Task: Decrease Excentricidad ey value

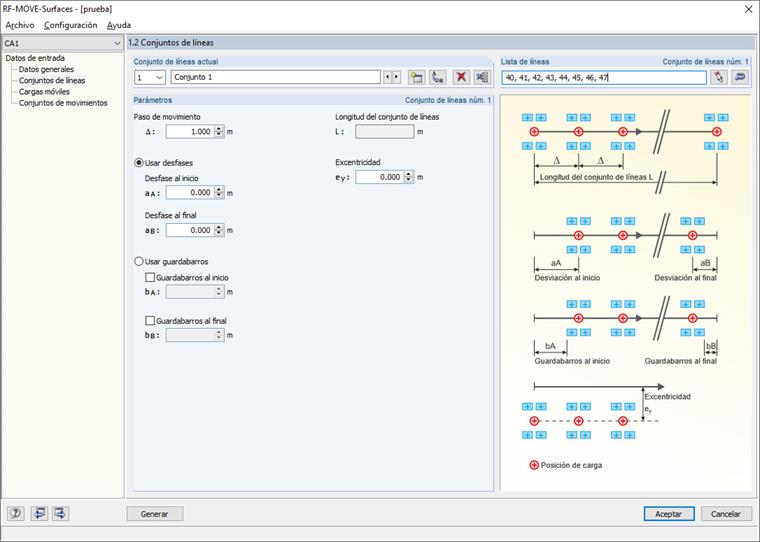Action: click(x=409, y=180)
